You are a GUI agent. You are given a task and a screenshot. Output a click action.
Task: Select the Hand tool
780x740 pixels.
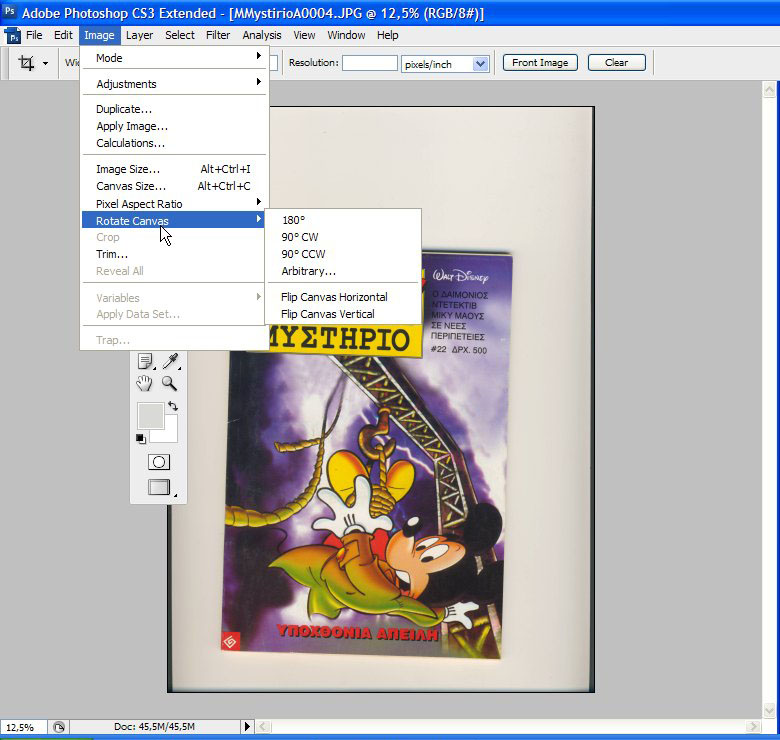[x=144, y=383]
